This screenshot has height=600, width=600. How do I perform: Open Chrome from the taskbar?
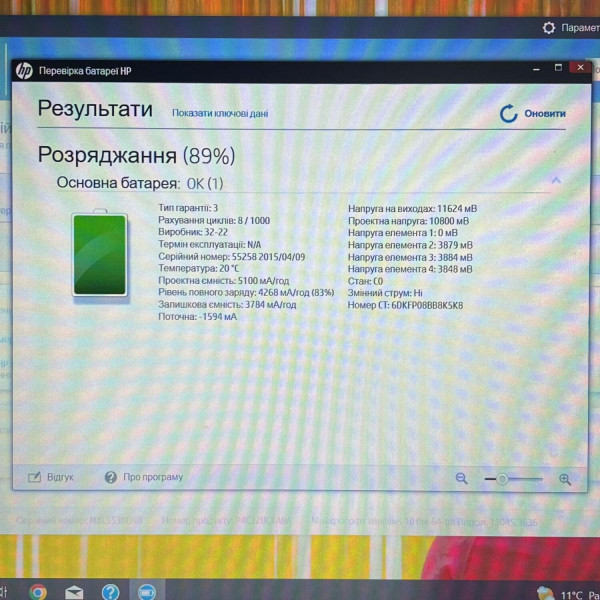38,592
